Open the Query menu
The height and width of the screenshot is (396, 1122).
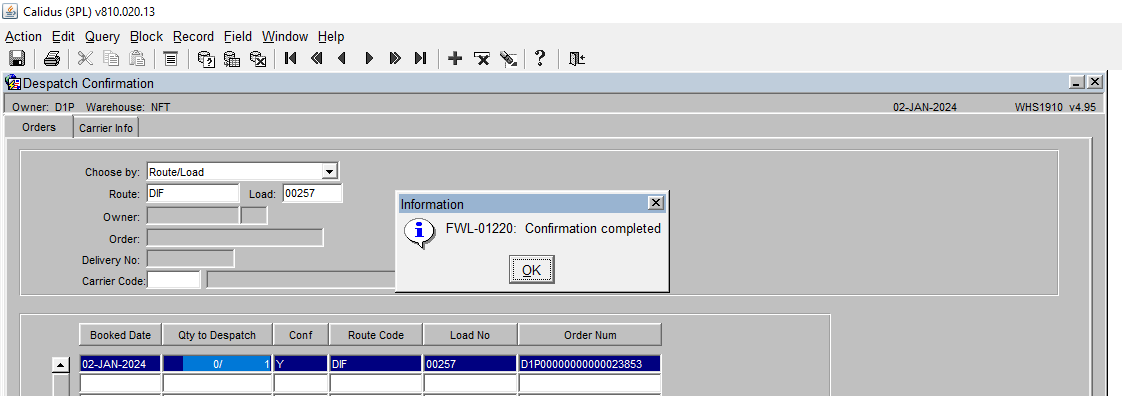point(102,37)
